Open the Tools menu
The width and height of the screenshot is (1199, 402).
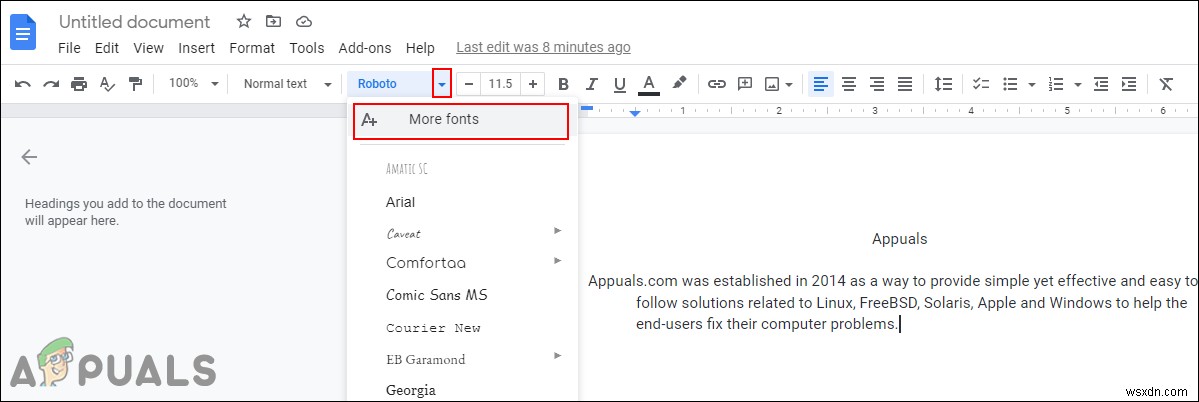click(x=307, y=47)
